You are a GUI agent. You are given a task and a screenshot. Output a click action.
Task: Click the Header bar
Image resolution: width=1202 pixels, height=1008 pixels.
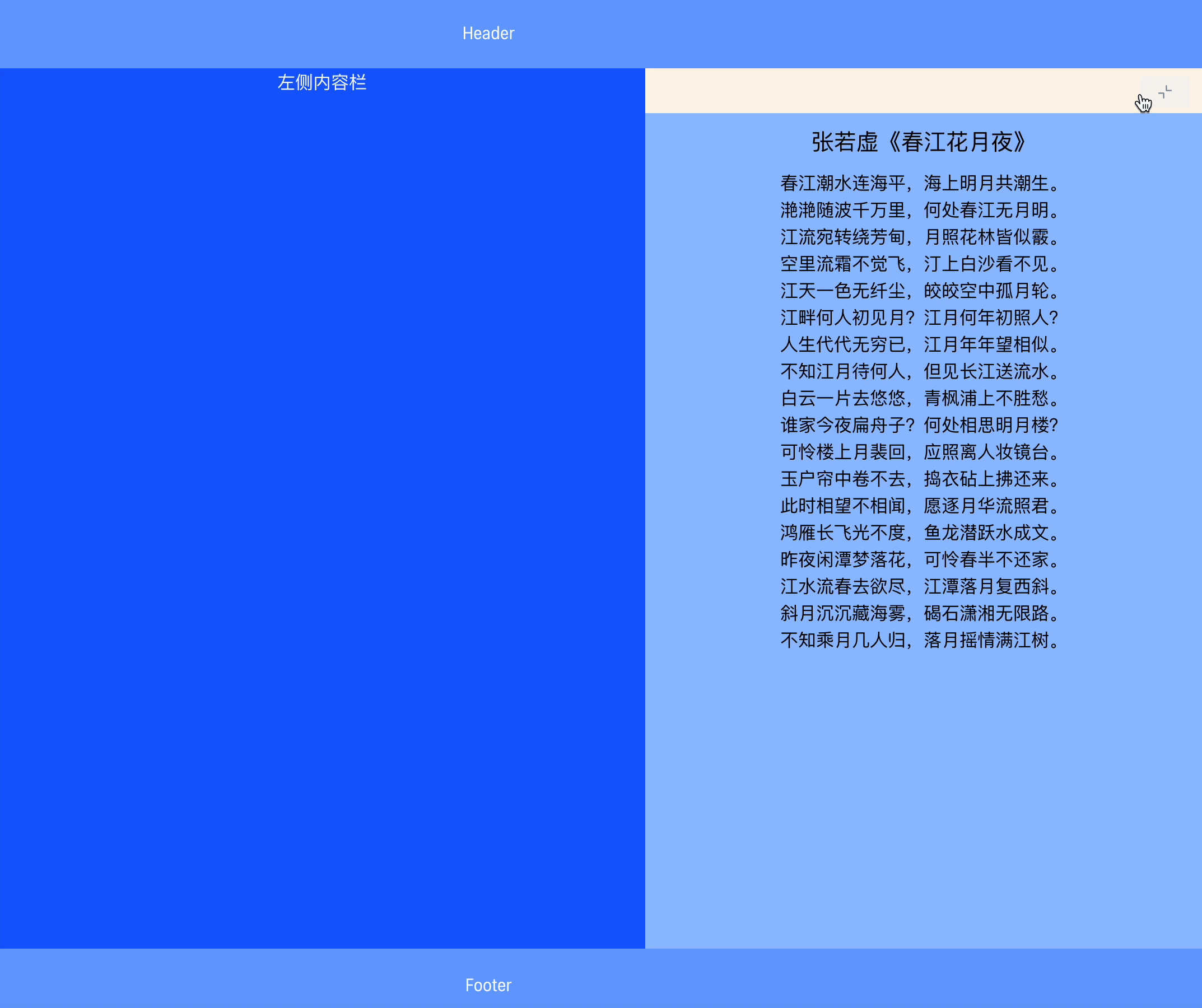tap(487, 32)
